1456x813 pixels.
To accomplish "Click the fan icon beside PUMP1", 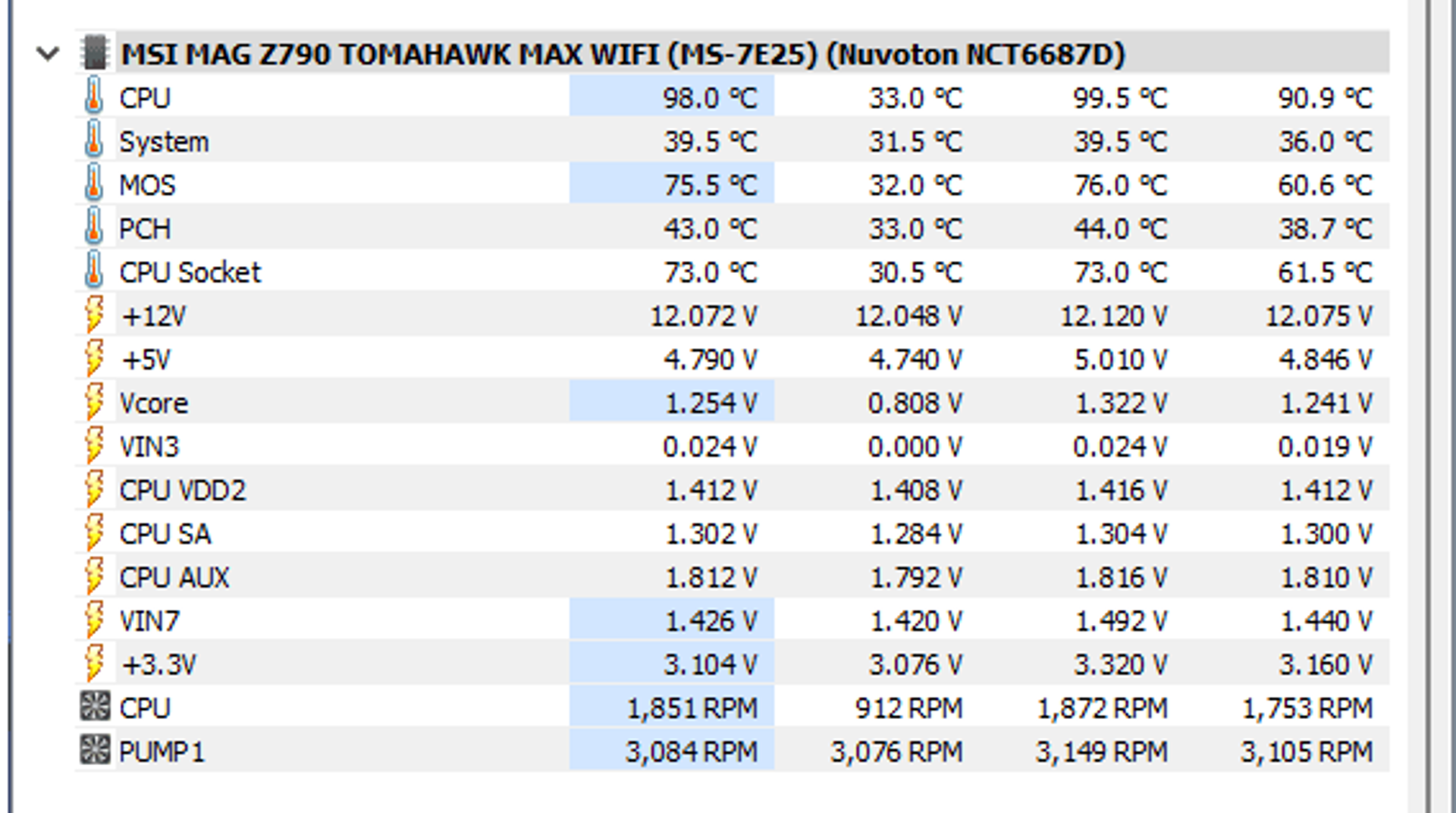I will tap(95, 750).
